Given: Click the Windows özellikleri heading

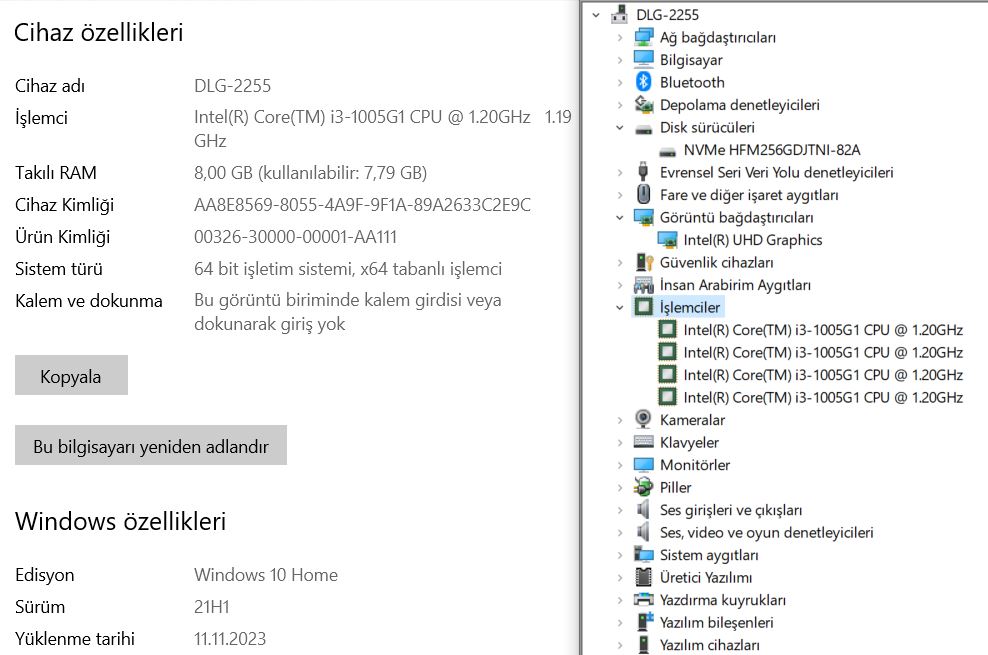Looking at the screenshot, I should [120, 521].
